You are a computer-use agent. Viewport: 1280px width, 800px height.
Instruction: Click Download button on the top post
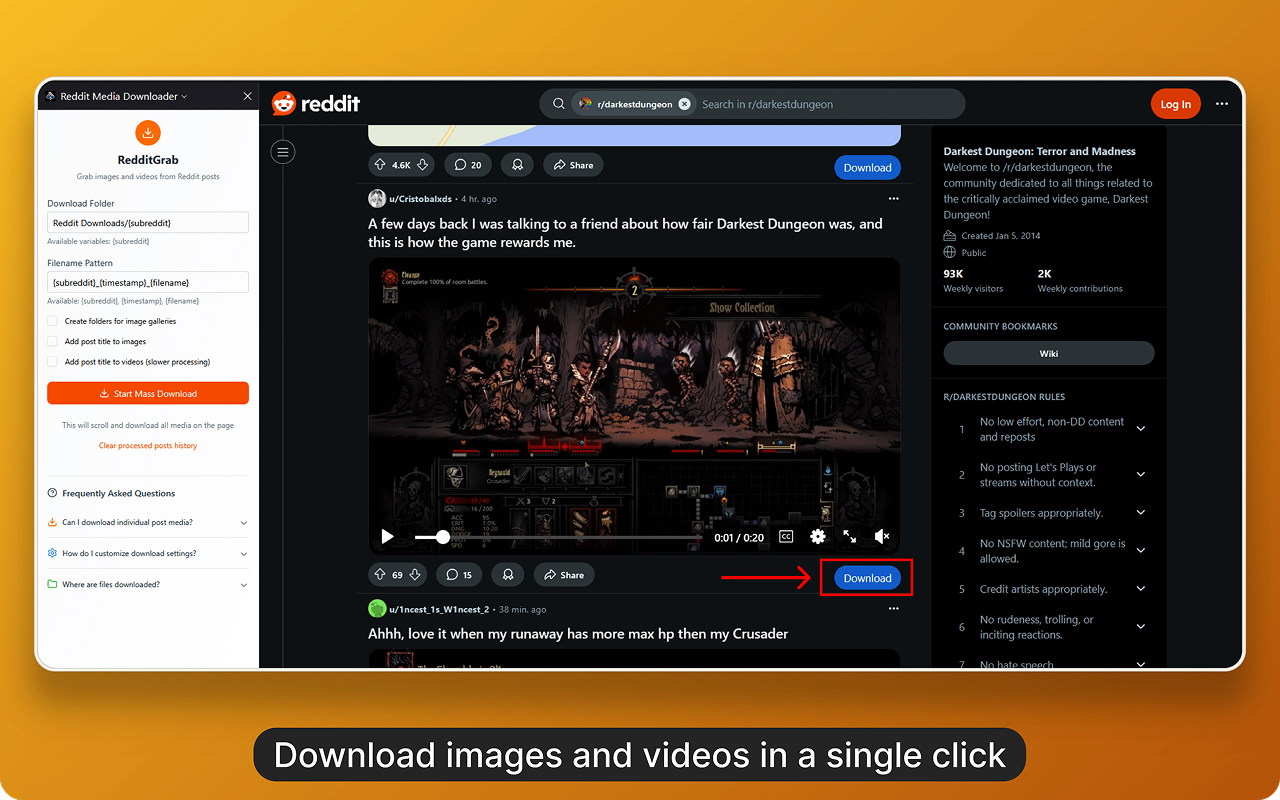click(x=867, y=168)
